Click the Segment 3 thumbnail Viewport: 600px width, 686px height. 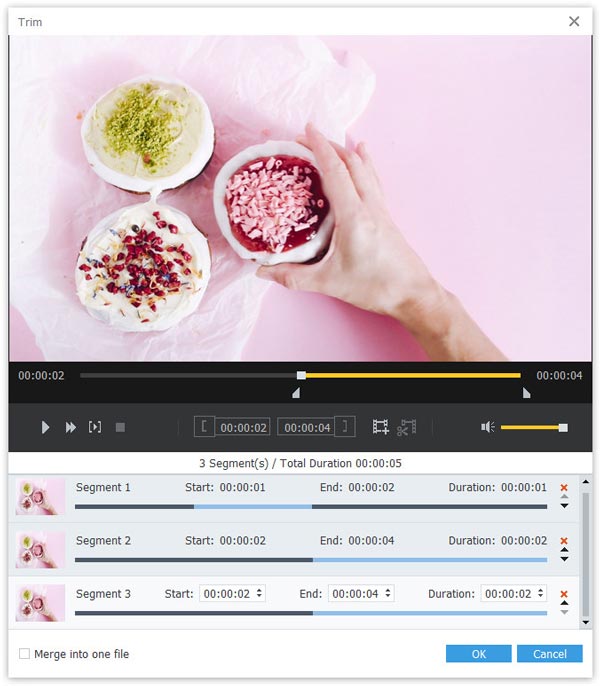[x=41, y=602]
